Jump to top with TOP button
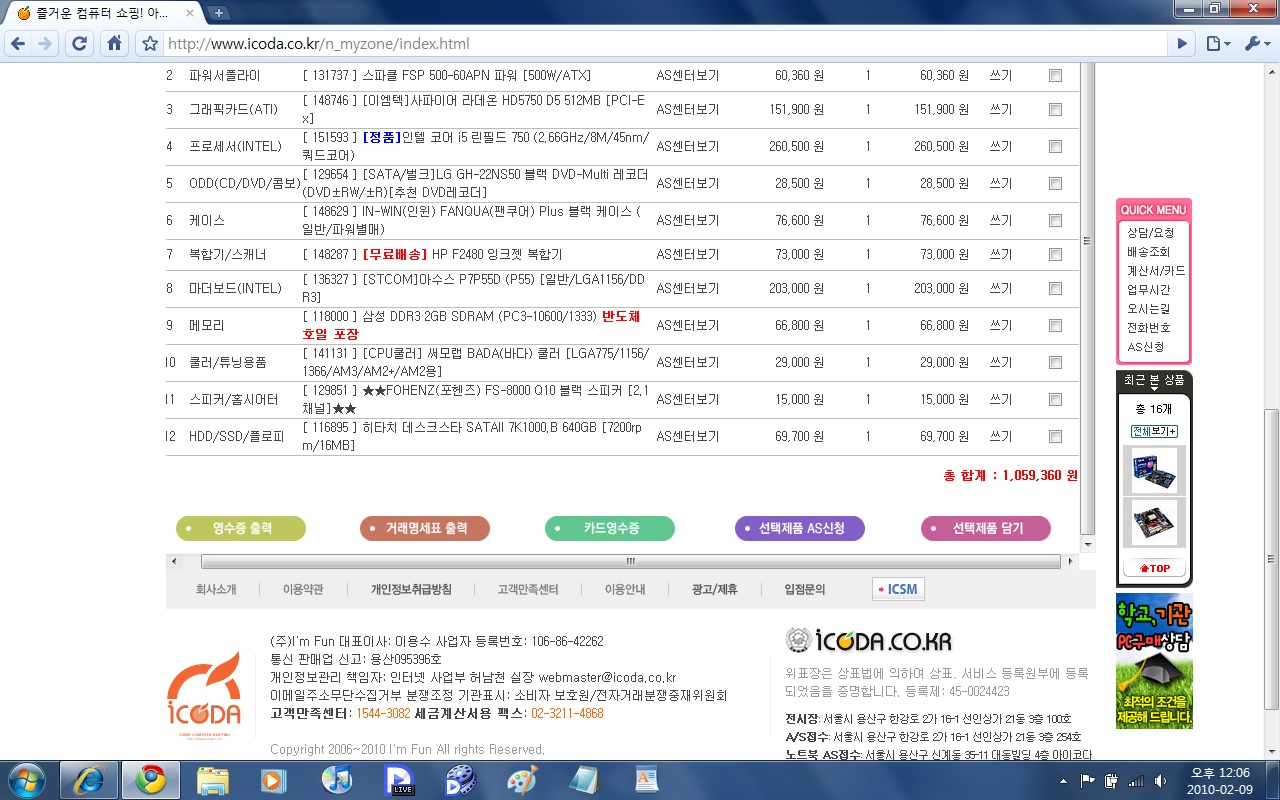The width and height of the screenshot is (1280, 800). [x=1154, y=568]
